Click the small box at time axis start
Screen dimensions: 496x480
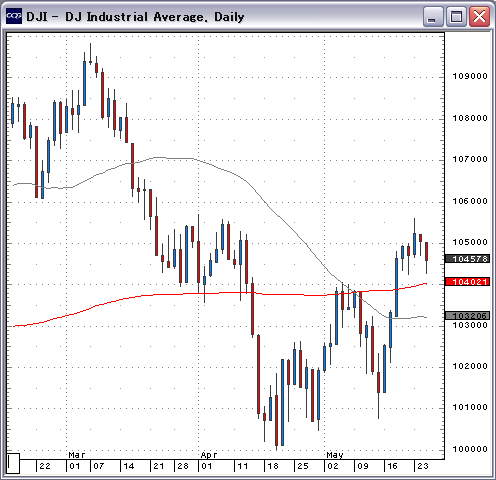tap(13, 463)
